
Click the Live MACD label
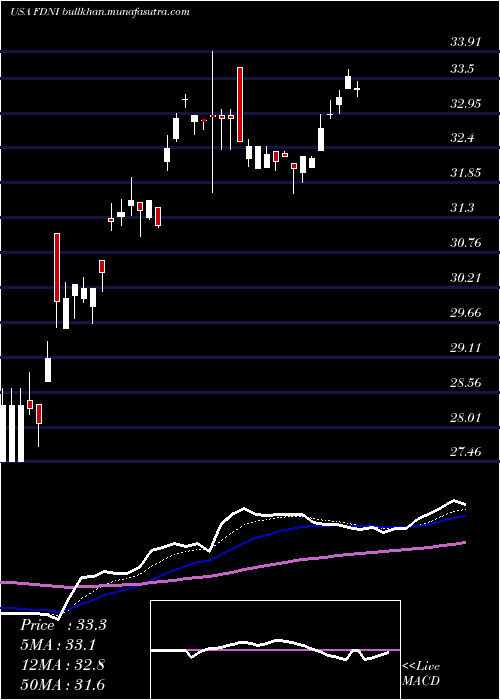coord(421,674)
